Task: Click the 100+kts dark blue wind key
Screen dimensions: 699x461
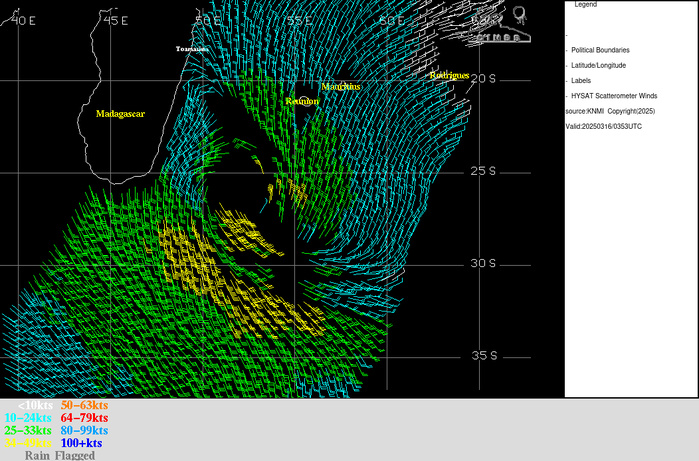Action: 81,443
